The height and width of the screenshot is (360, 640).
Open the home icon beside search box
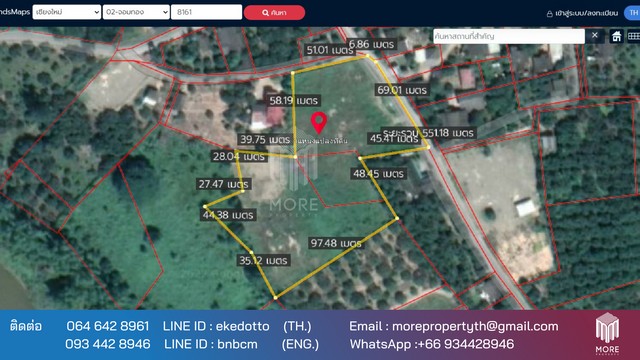coord(616,36)
